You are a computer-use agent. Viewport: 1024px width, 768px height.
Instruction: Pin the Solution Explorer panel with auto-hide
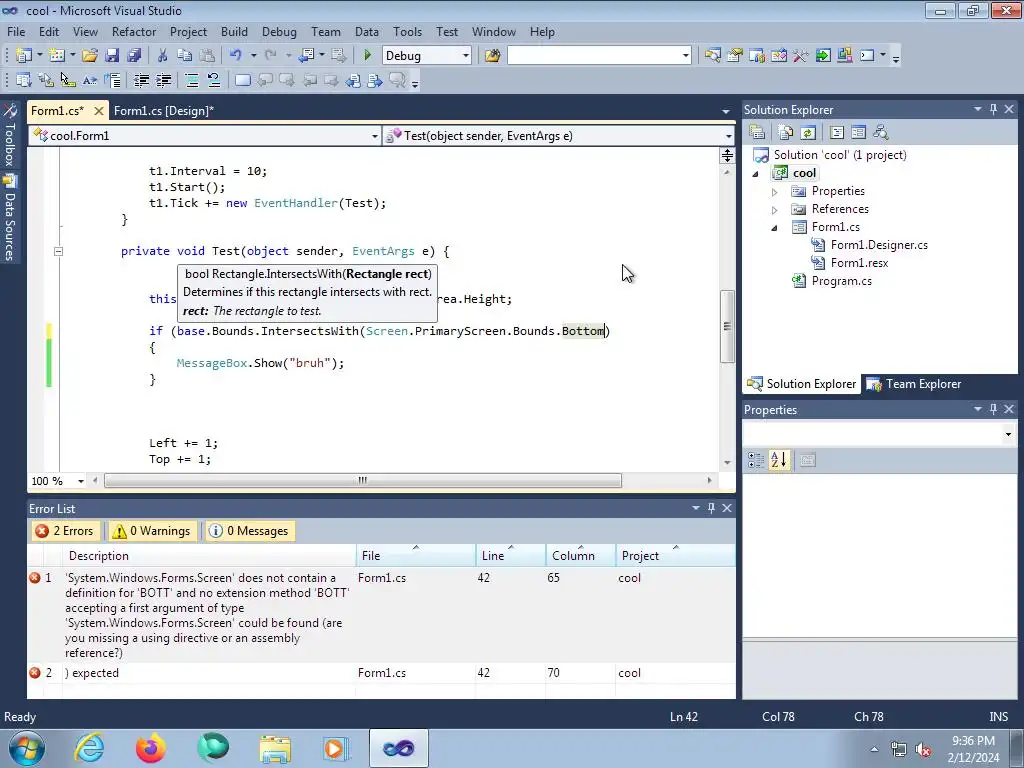point(993,110)
